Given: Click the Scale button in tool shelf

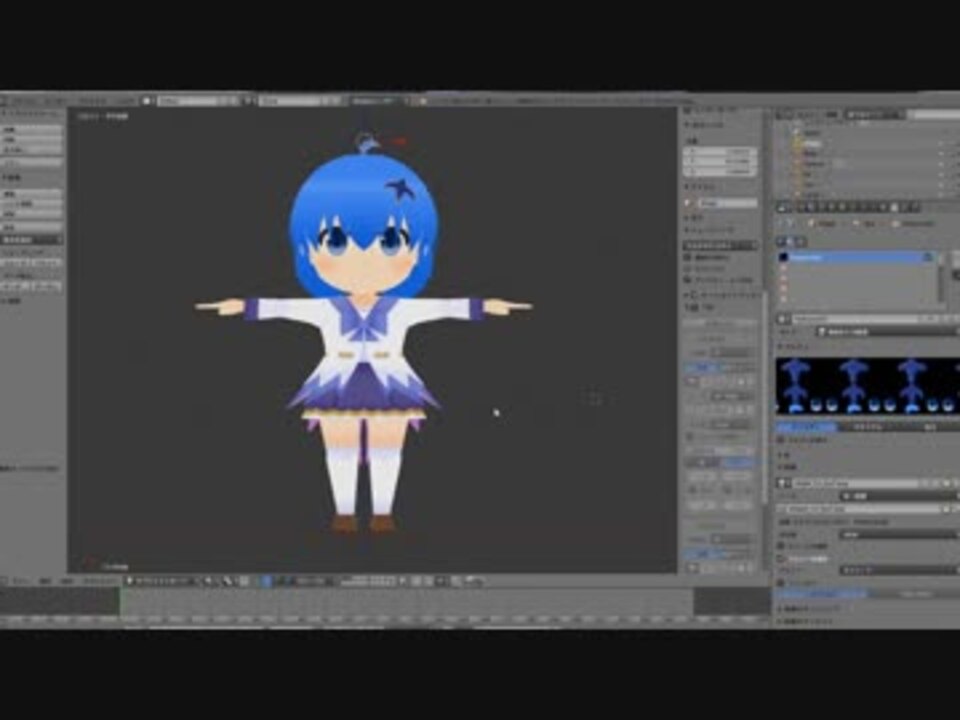Looking at the screenshot, I should 32,149.
